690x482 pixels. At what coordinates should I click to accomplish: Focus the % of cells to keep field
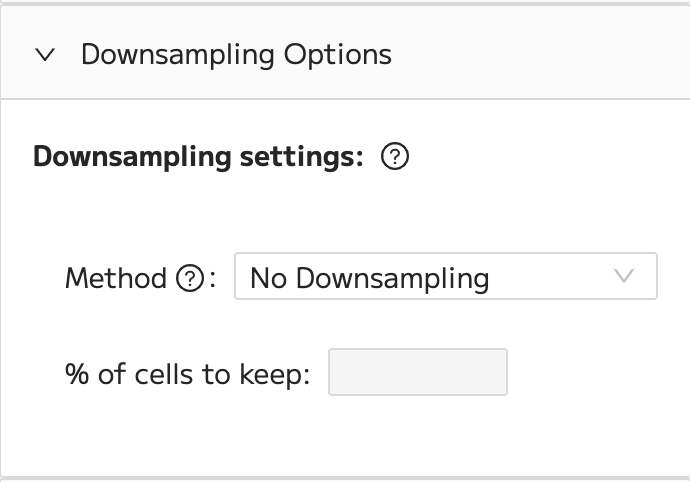tap(418, 372)
